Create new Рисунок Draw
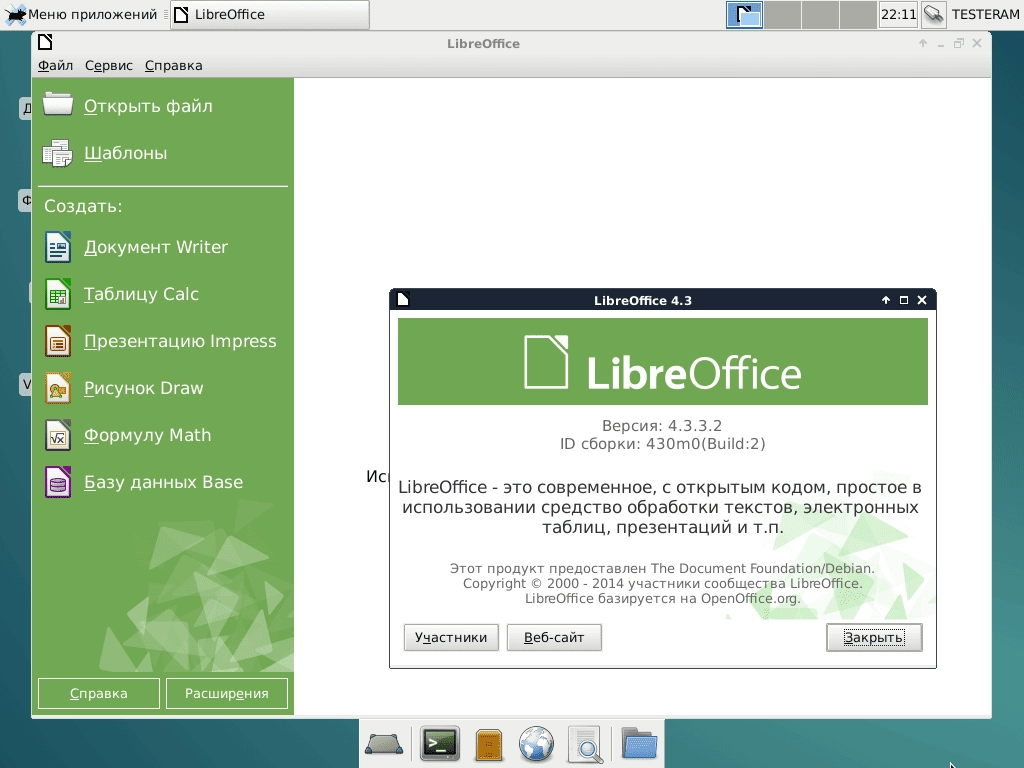 144,388
